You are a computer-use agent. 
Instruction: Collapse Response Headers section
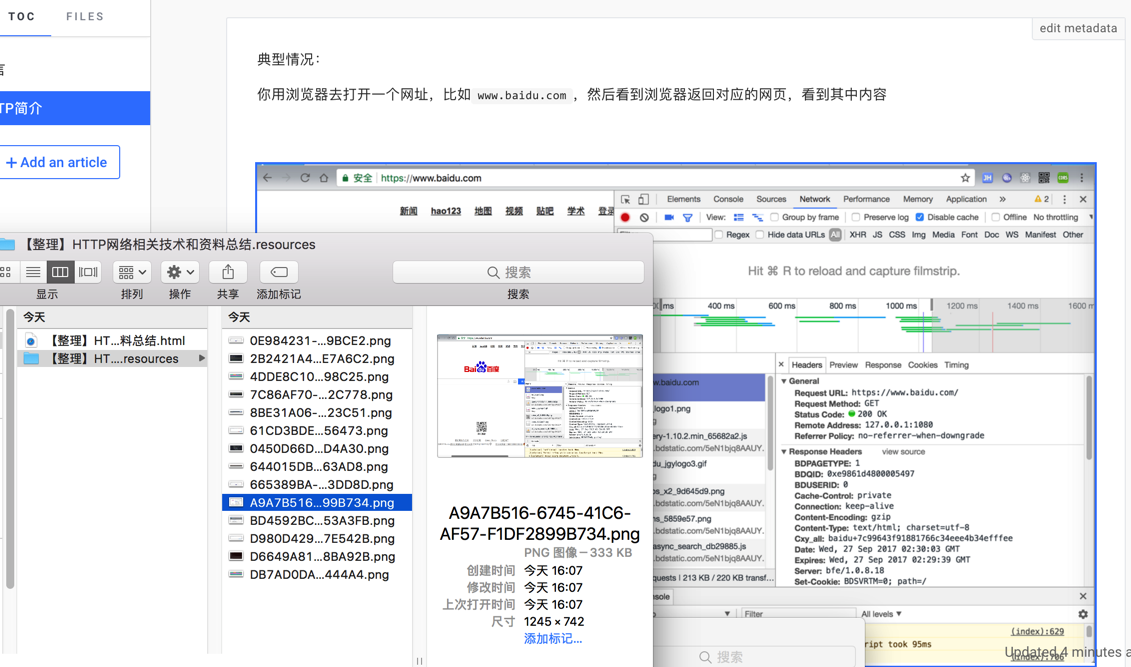[x=784, y=451]
